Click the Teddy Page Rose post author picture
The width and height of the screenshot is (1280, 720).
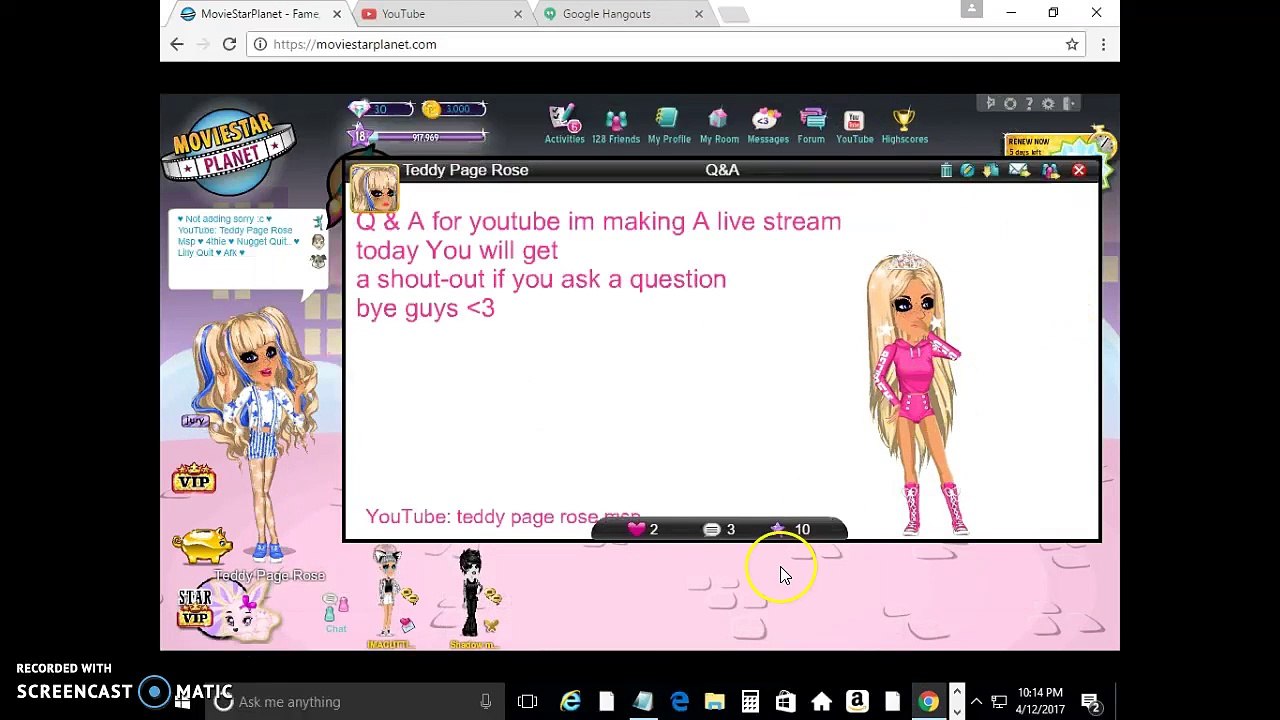point(374,187)
